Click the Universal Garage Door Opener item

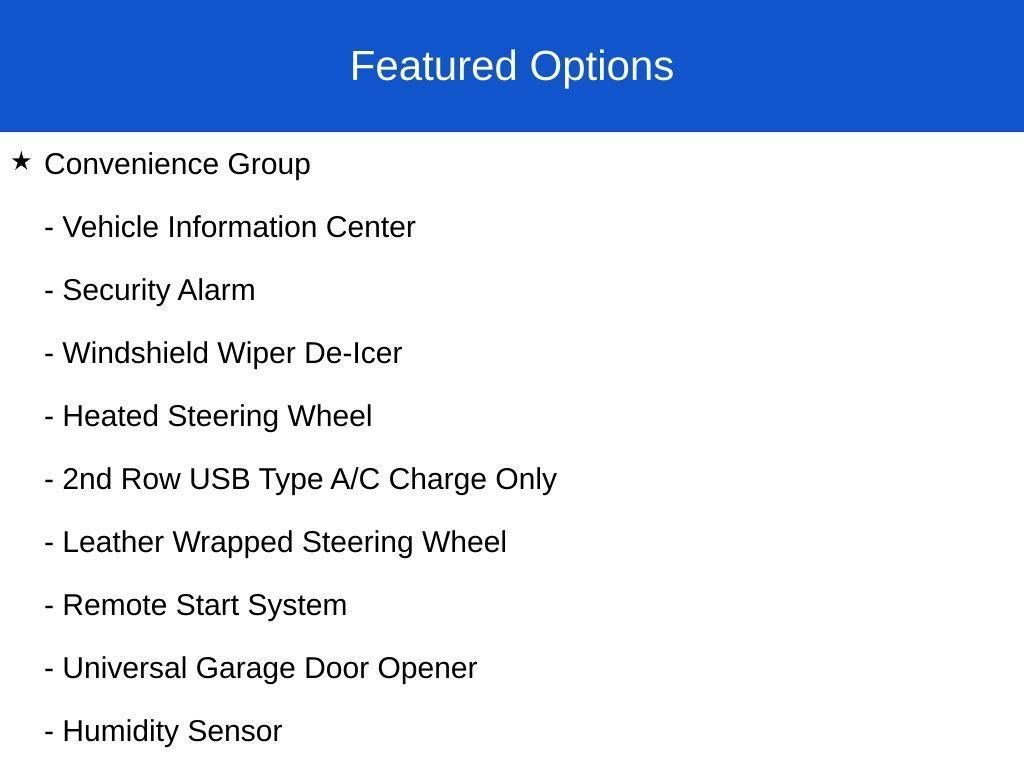click(269, 668)
